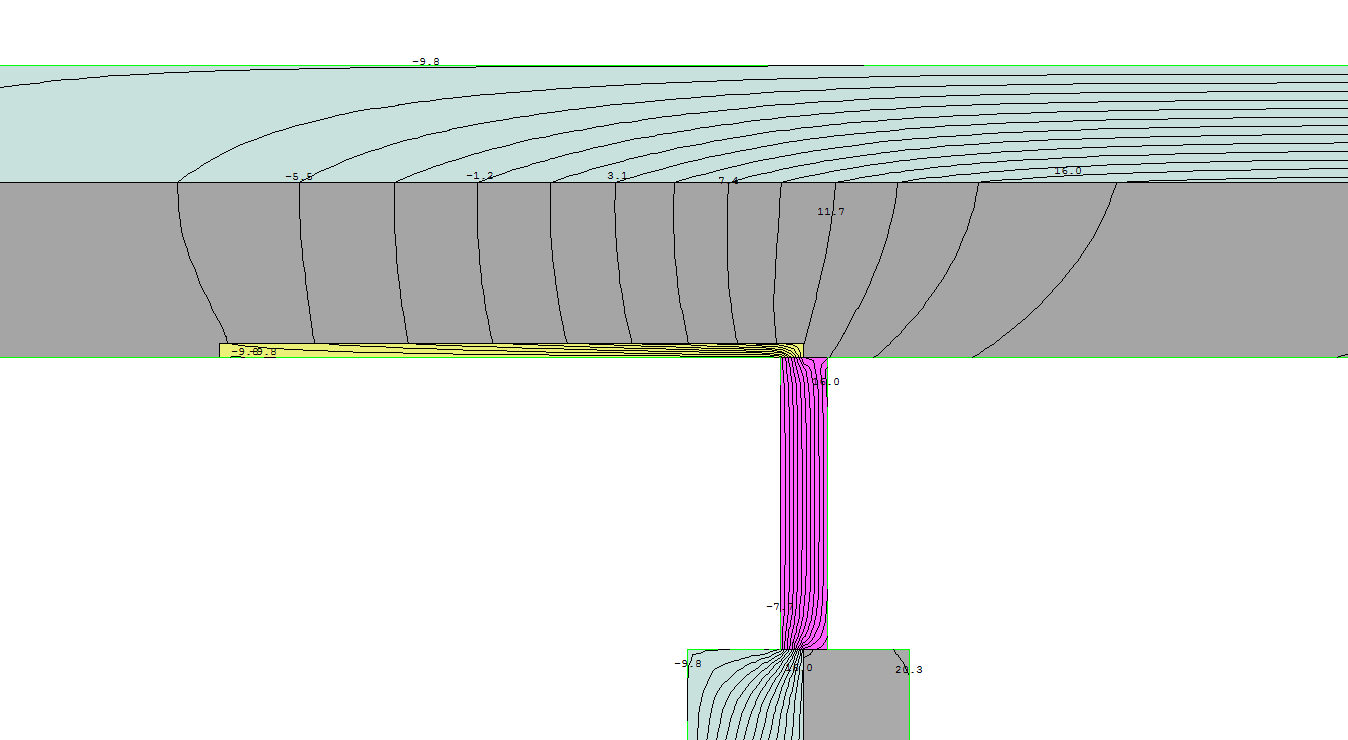Click the -9.8 label on bottom teal block
This screenshot has height=740, width=1348.
[687, 664]
